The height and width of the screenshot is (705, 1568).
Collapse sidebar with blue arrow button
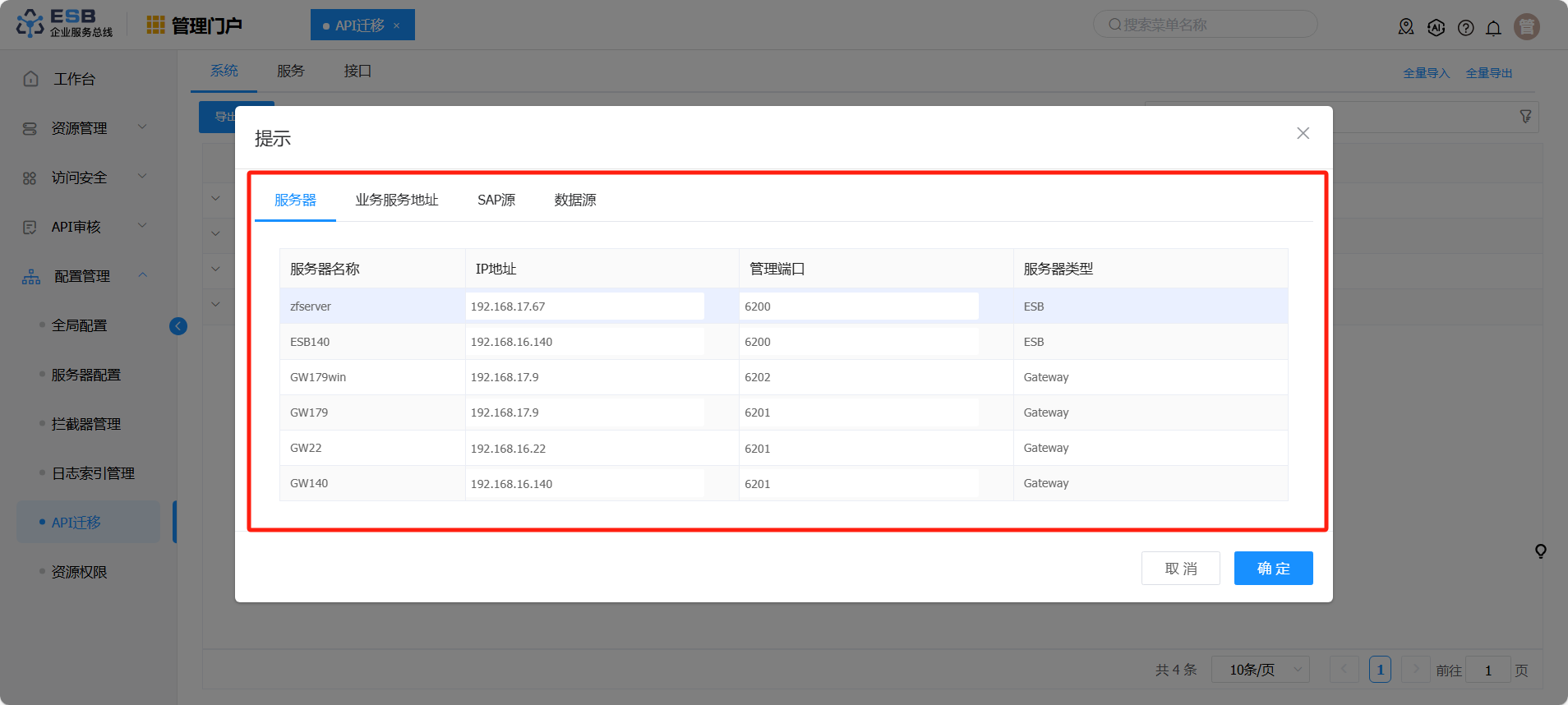(x=178, y=326)
